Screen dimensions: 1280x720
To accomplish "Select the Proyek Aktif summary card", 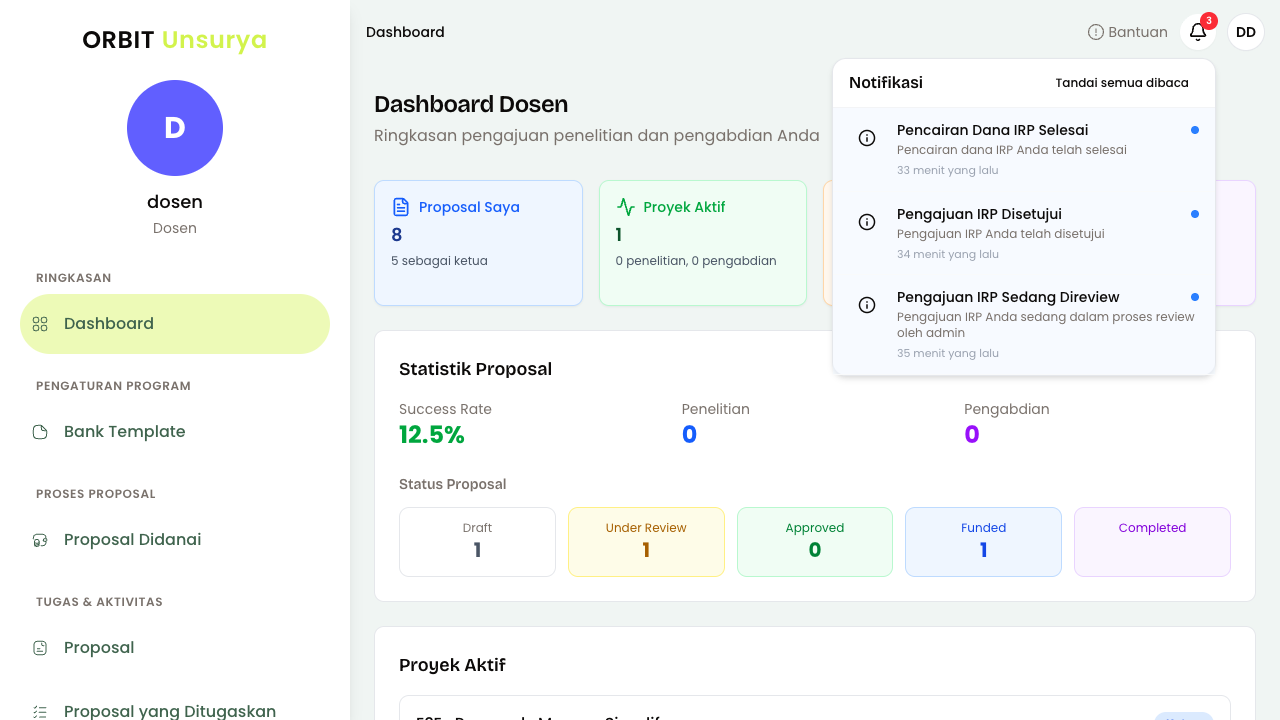I will pos(703,243).
